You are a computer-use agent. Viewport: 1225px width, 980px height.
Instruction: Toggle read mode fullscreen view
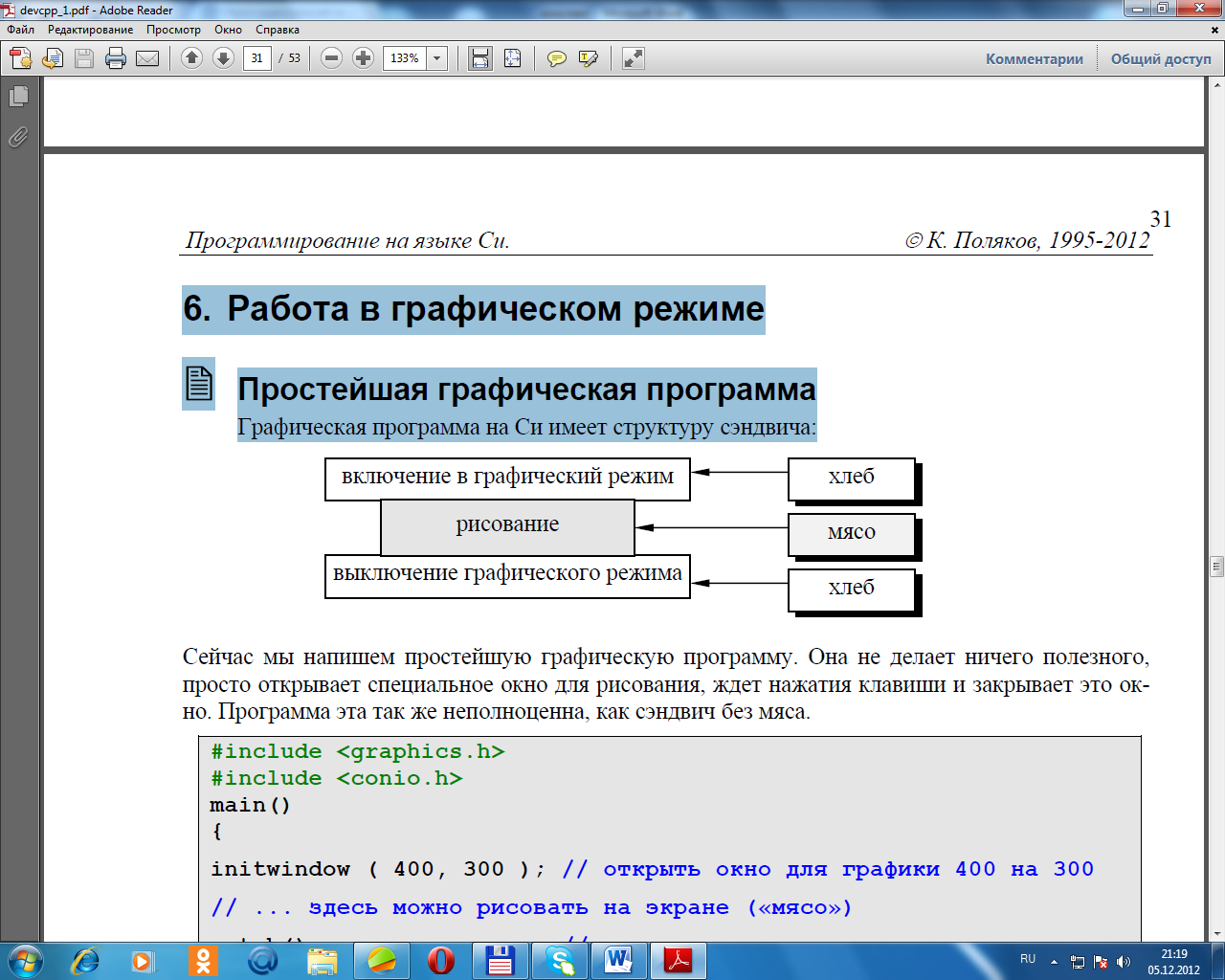(633, 58)
